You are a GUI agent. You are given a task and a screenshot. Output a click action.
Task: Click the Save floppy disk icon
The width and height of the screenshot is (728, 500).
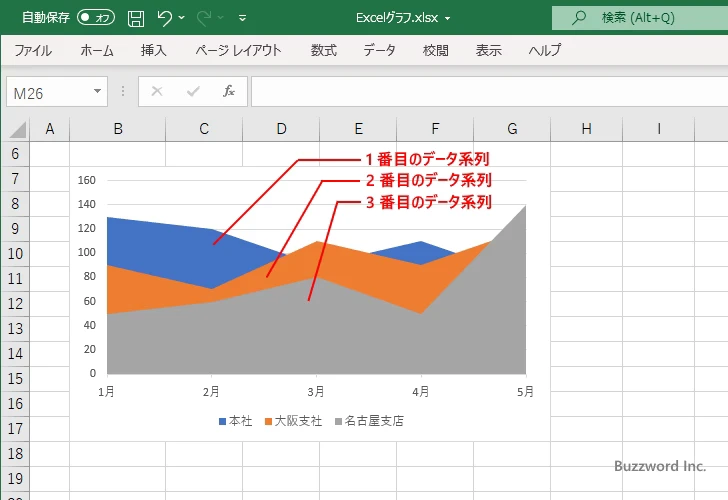point(136,17)
